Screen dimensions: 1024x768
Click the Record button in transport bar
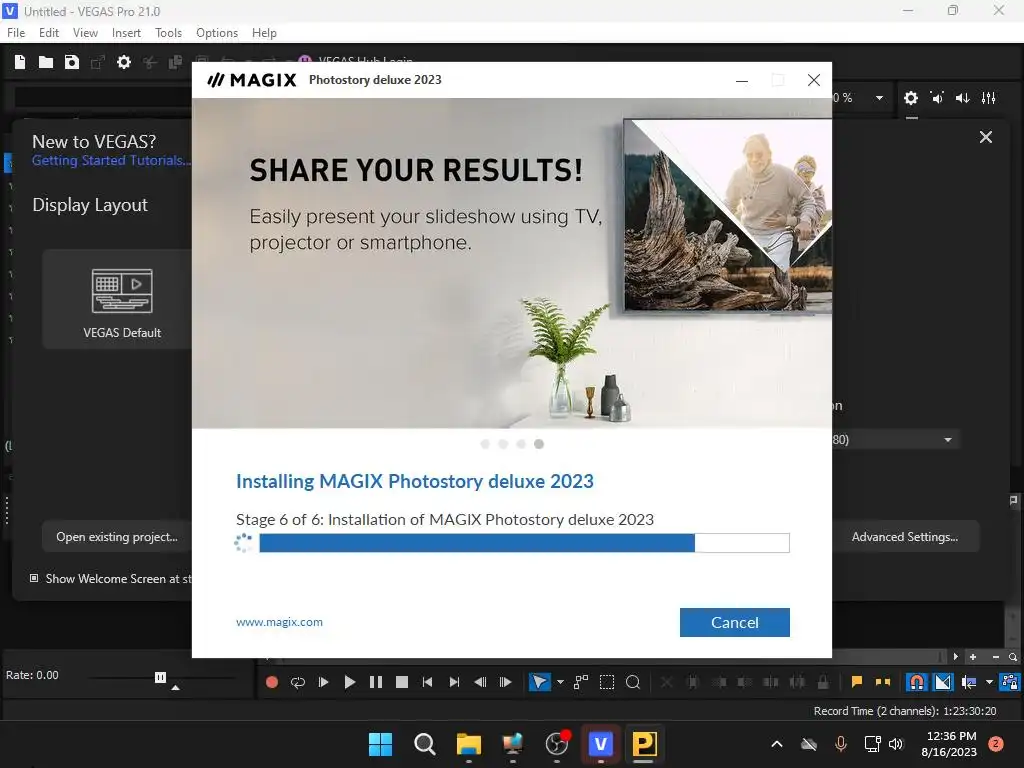tap(272, 682)
